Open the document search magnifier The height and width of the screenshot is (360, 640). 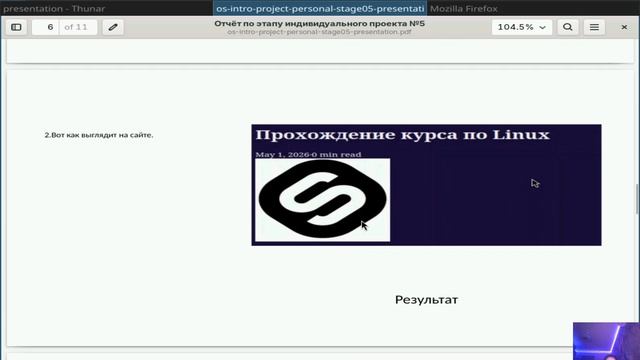pos(567,27)
